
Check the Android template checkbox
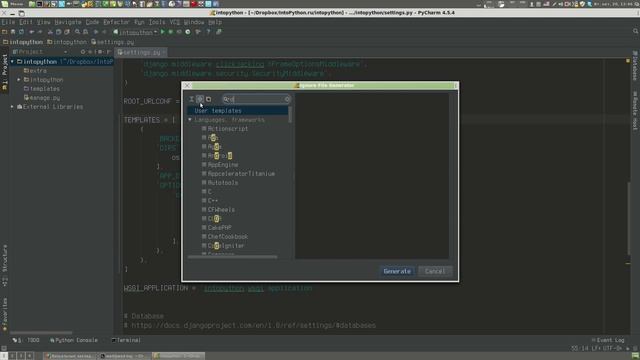tap(204, 156)
